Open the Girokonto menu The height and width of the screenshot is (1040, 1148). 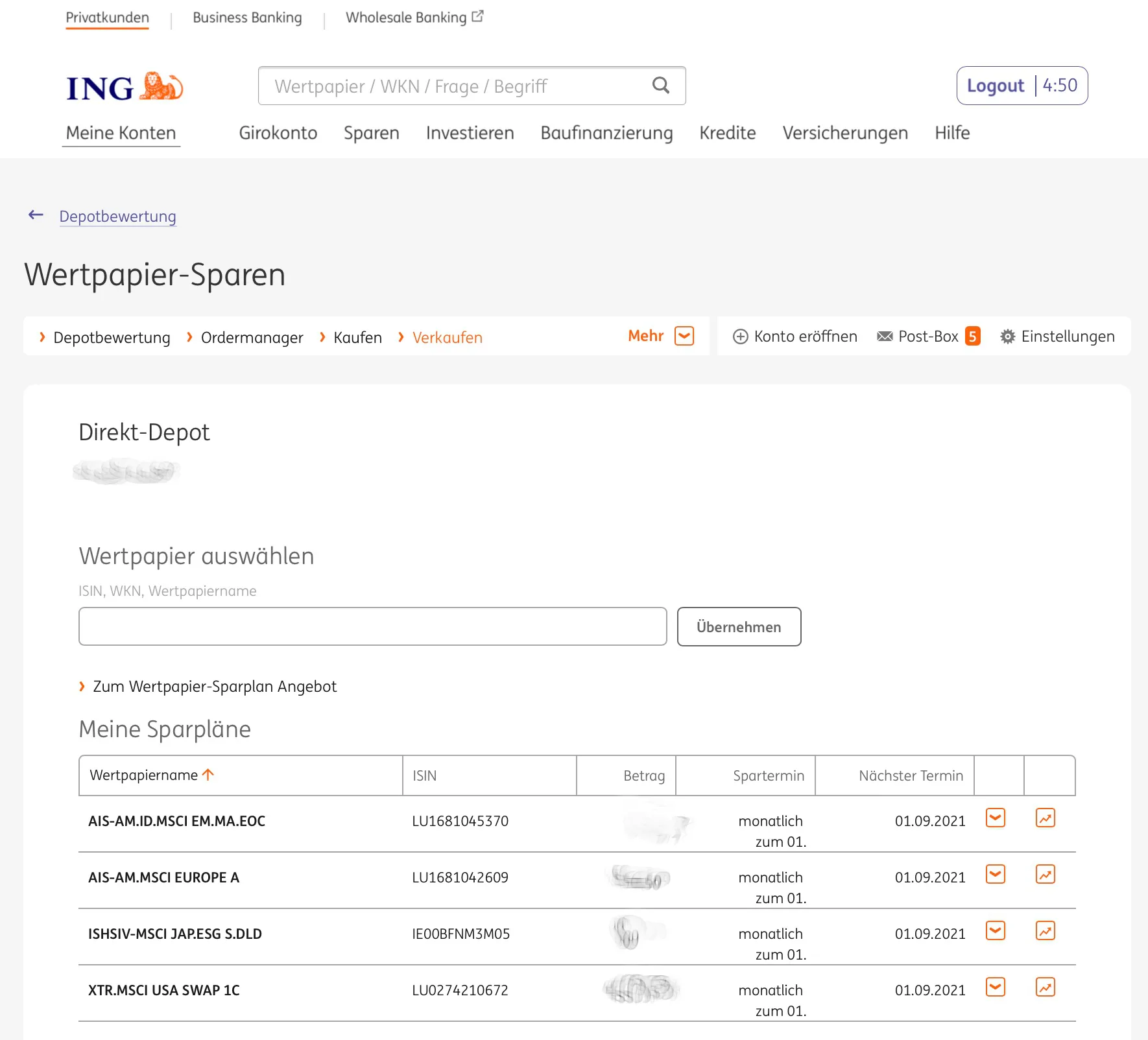pos(278,133)
